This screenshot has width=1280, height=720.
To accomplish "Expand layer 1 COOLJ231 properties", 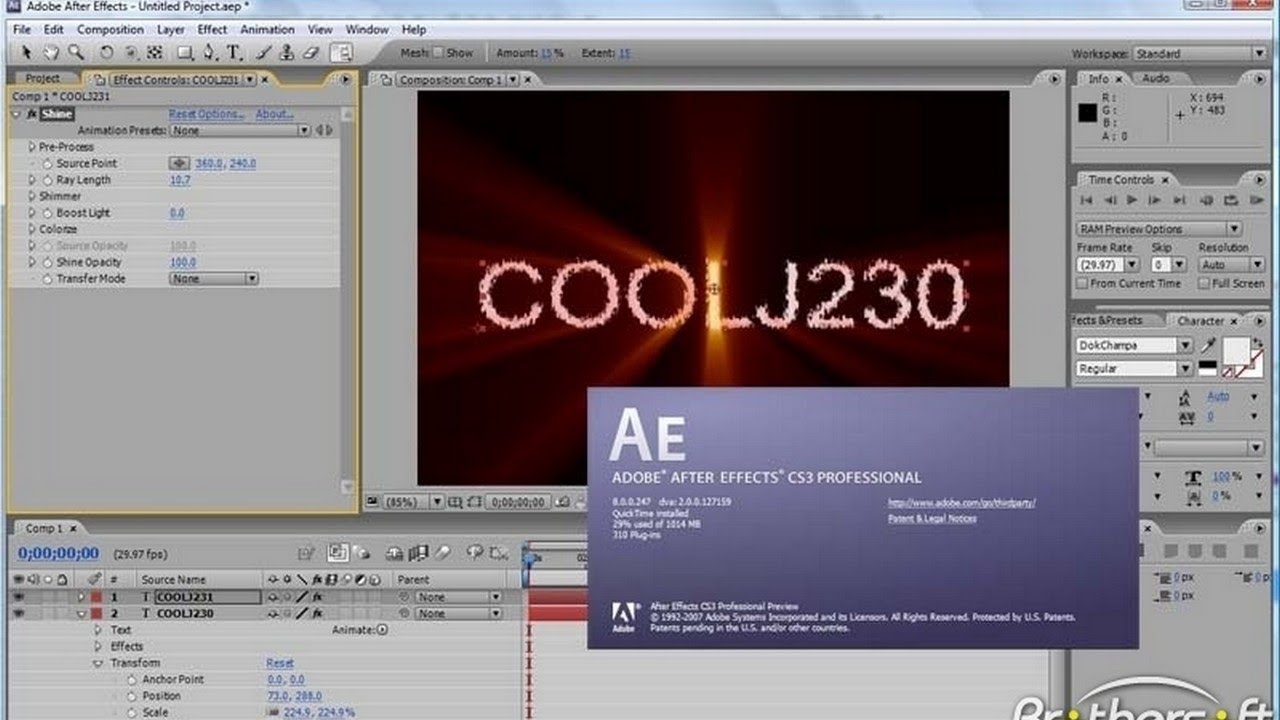I will pos(82,597).
